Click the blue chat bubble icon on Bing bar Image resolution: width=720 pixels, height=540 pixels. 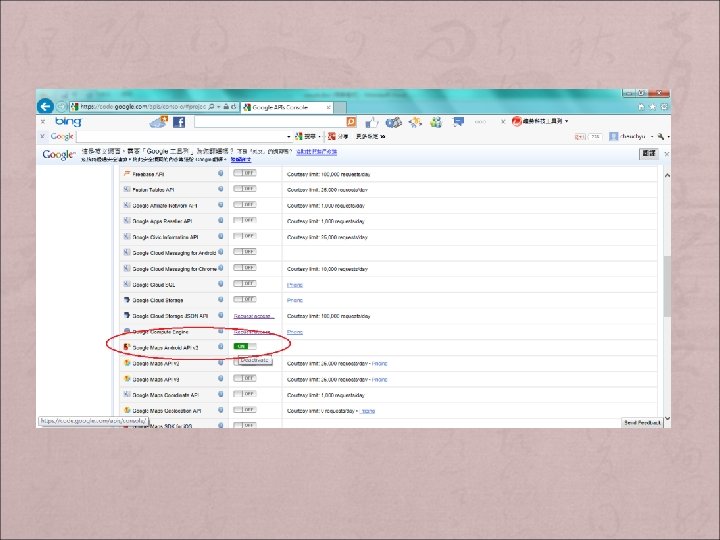tap(458, 122)
